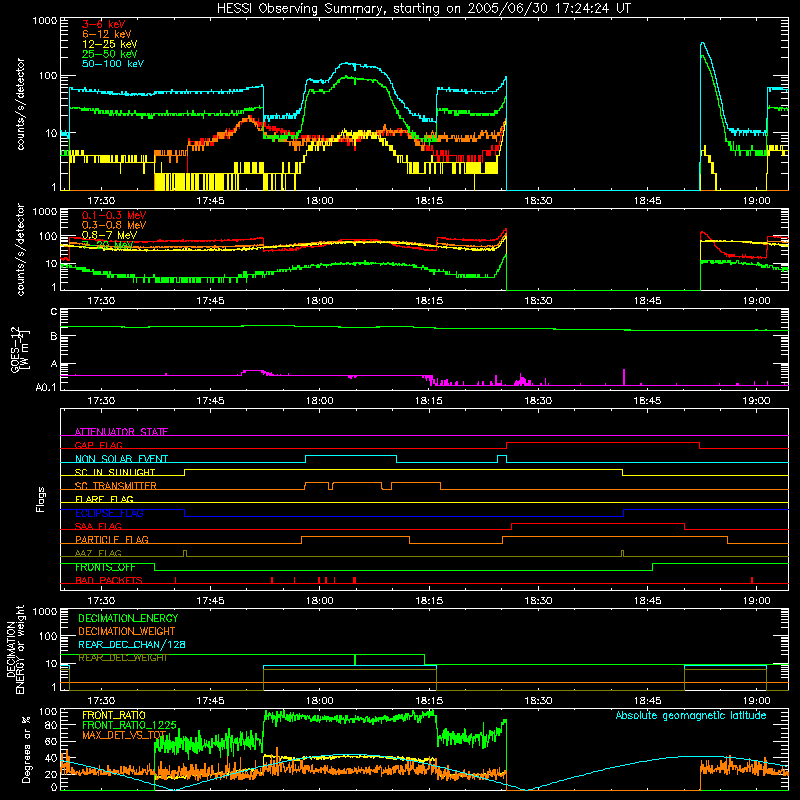
Task: Select the BAD_PACKETS flag label
Action: [x=109, y=580]
